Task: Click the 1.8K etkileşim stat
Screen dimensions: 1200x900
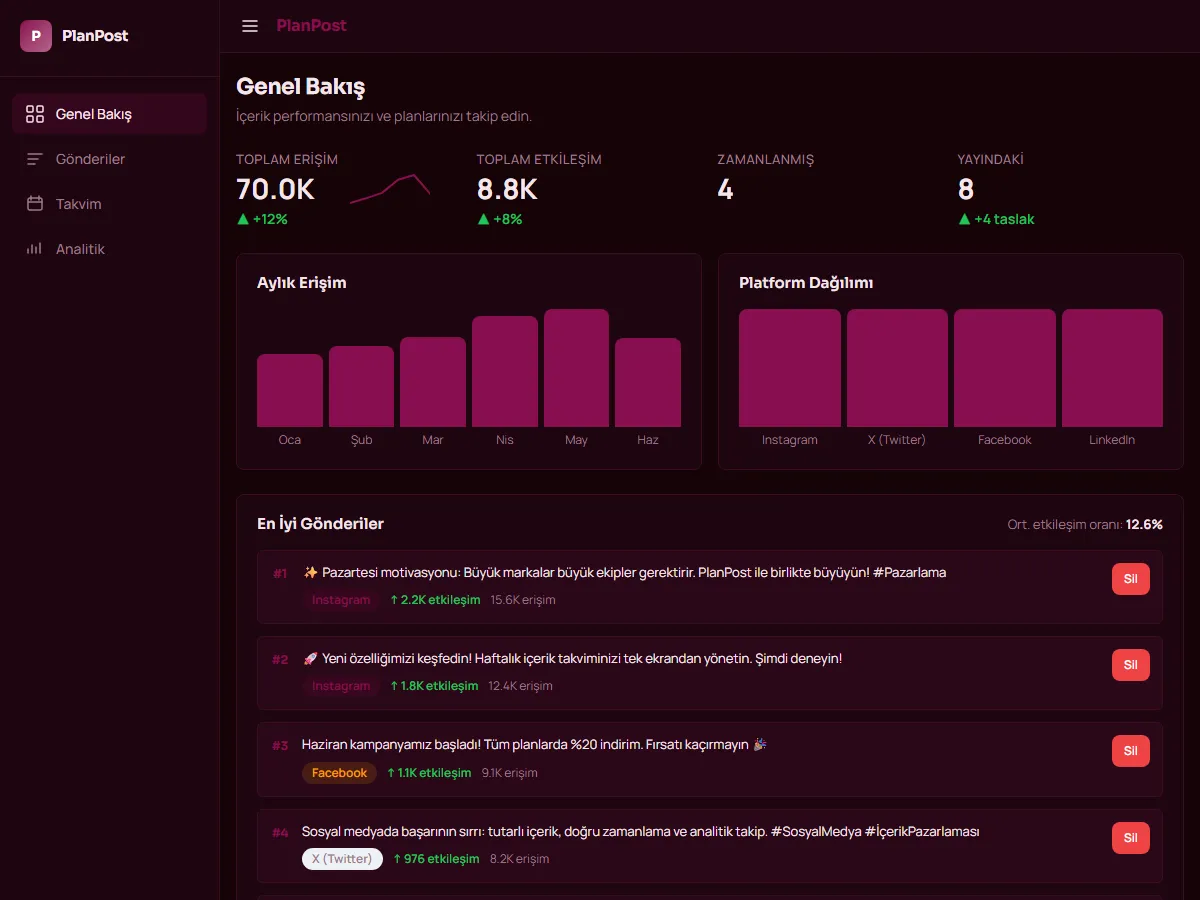Action: 434,686
